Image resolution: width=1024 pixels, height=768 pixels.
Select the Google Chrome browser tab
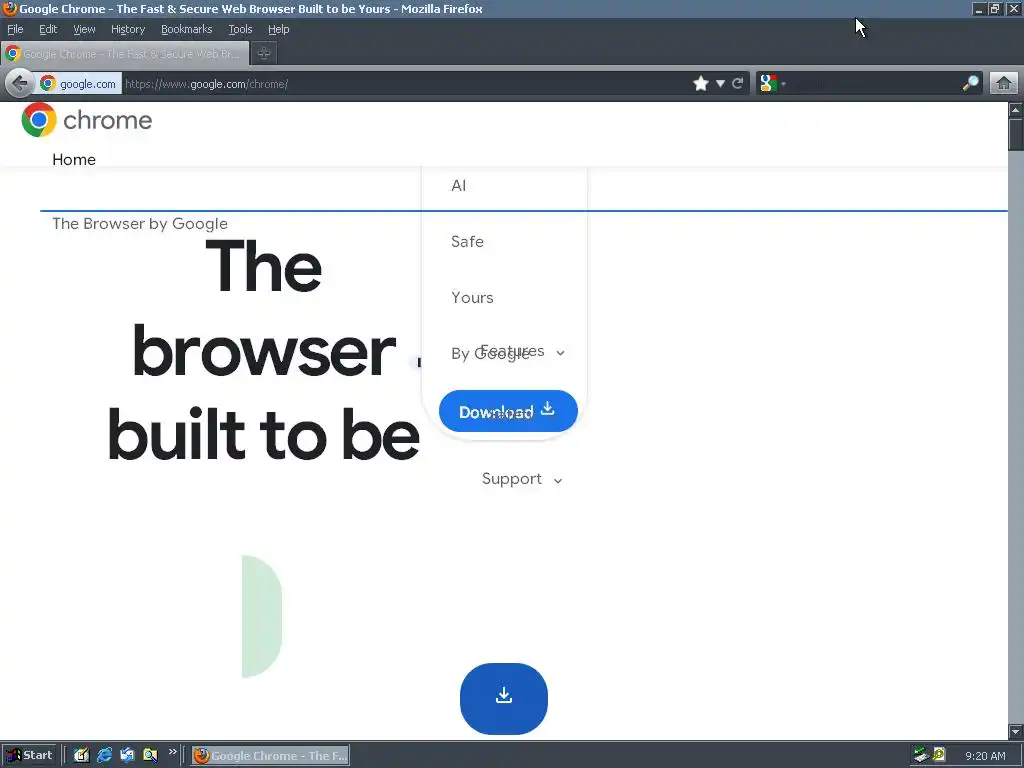[x=125, y=54]
